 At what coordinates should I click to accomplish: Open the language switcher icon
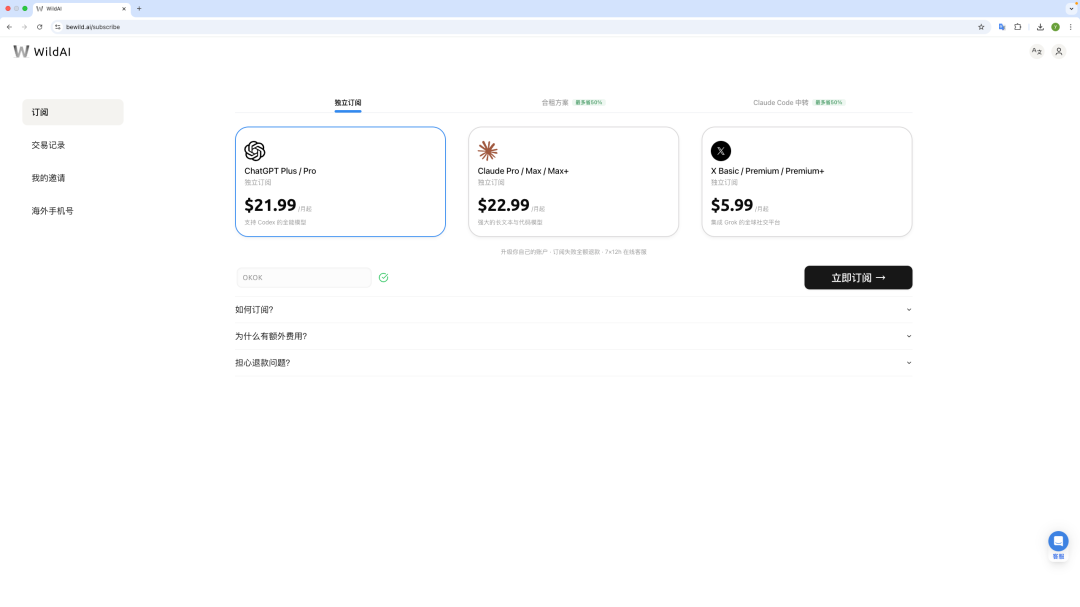click(x=1036, y=52)
